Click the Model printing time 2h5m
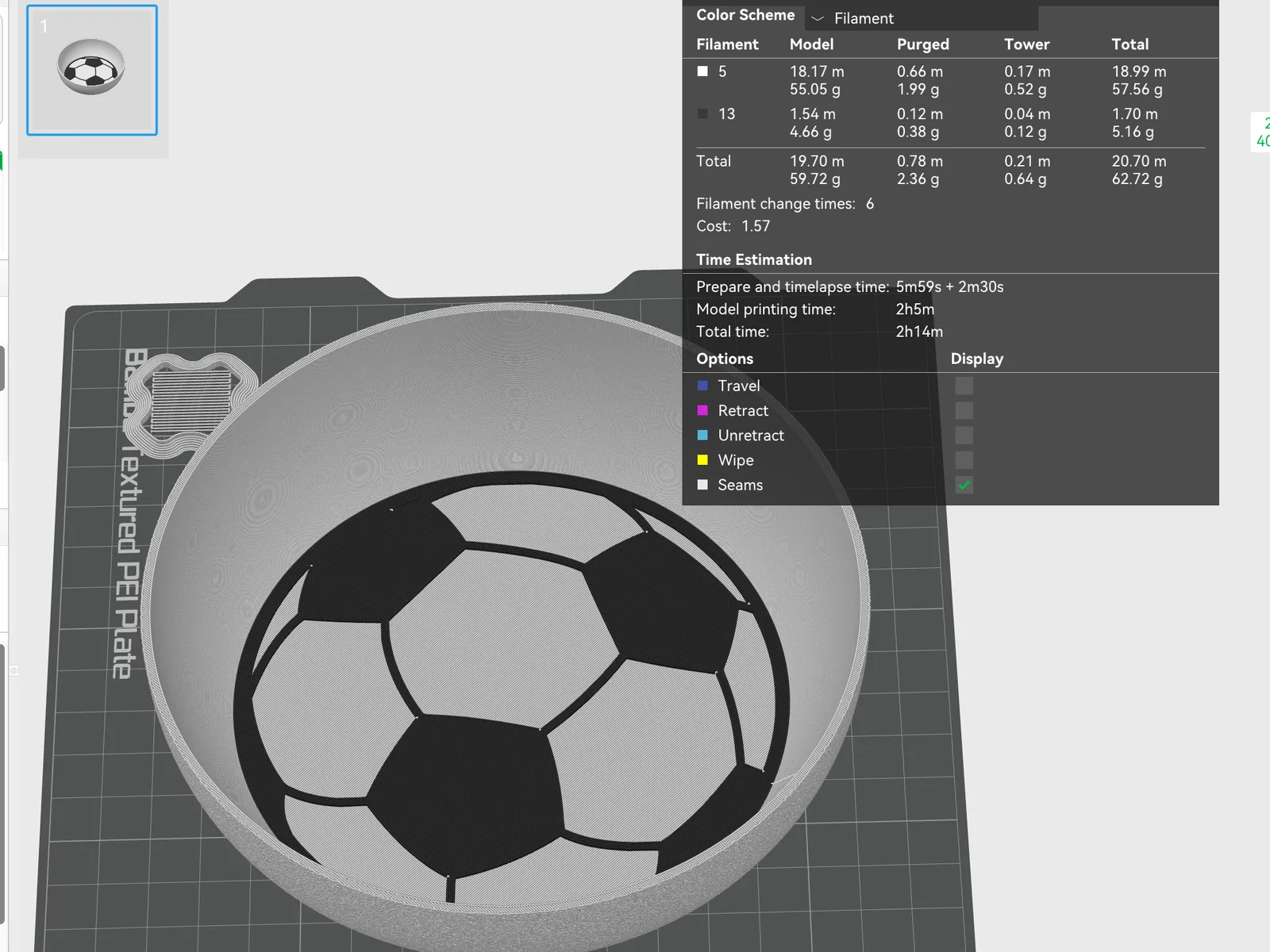 915,309
